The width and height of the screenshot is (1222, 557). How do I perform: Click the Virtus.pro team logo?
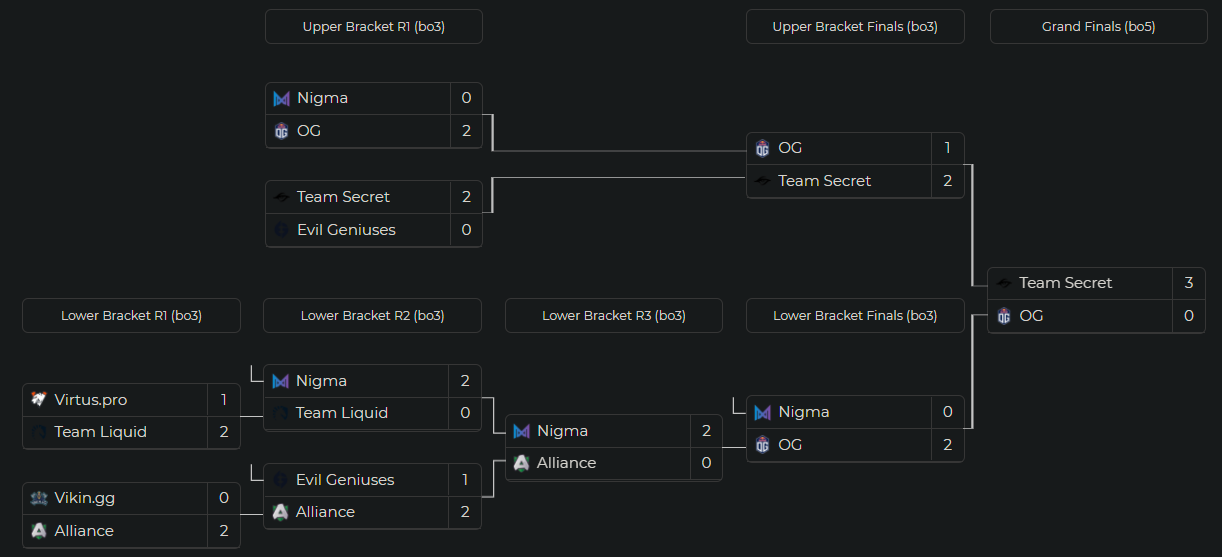[x=39, y=400]
